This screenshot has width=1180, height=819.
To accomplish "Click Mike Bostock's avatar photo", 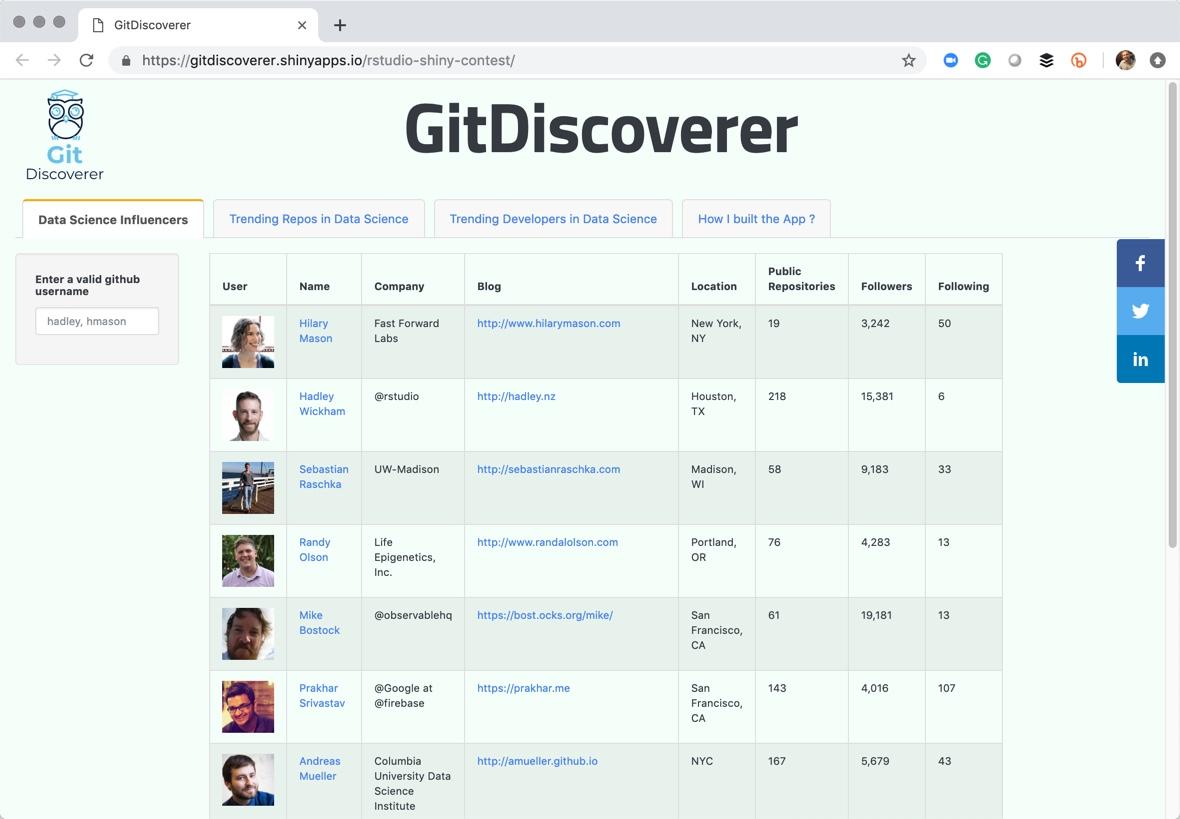I will [x=248, y=634].
